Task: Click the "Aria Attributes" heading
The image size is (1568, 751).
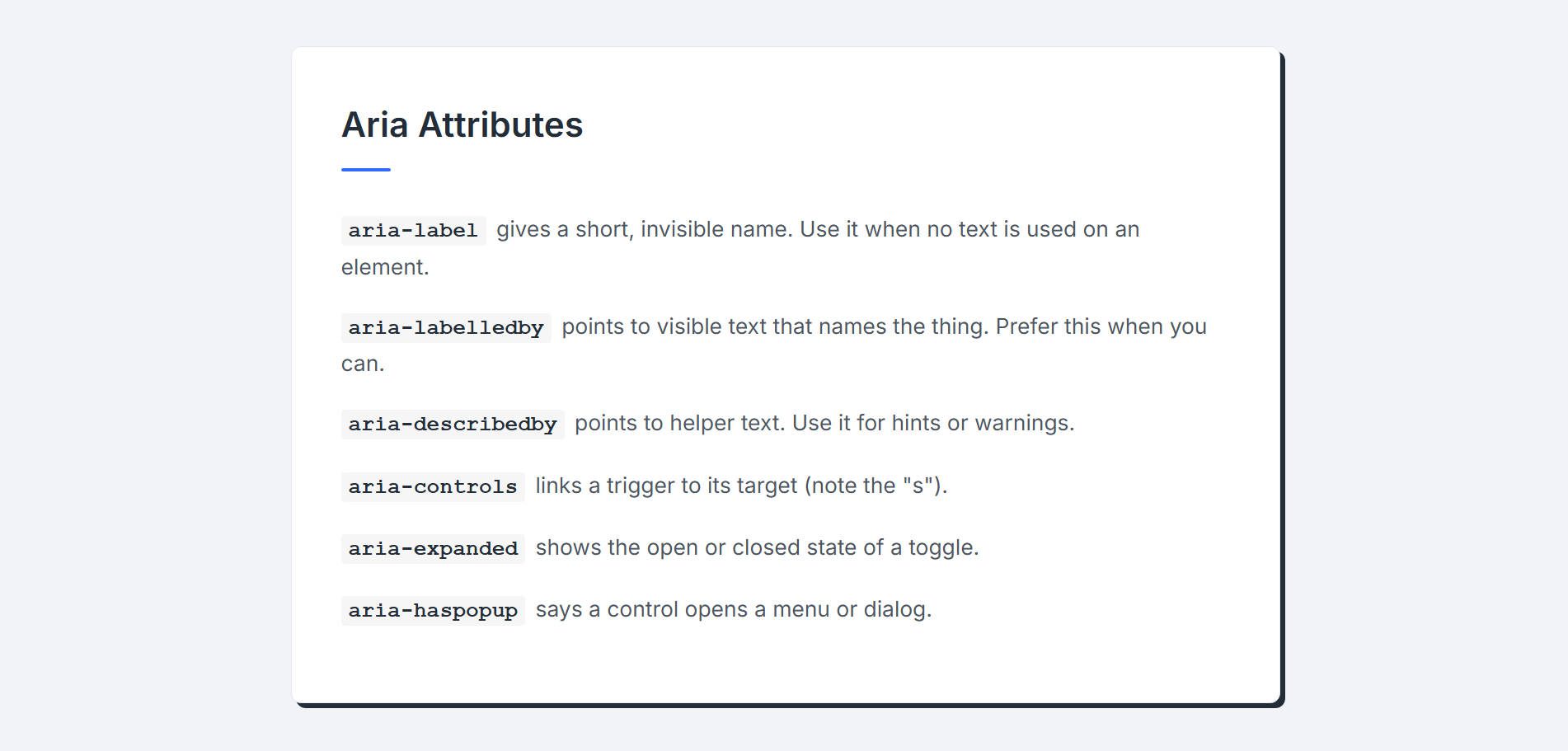Action: pos(462,125)
